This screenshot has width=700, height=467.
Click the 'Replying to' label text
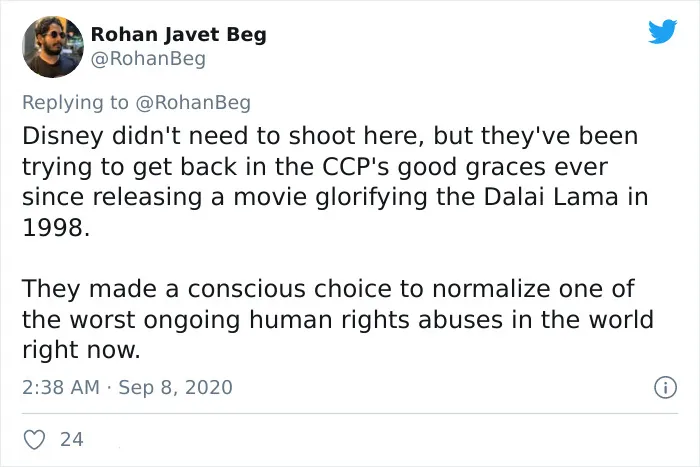click(x=75, y=103)
